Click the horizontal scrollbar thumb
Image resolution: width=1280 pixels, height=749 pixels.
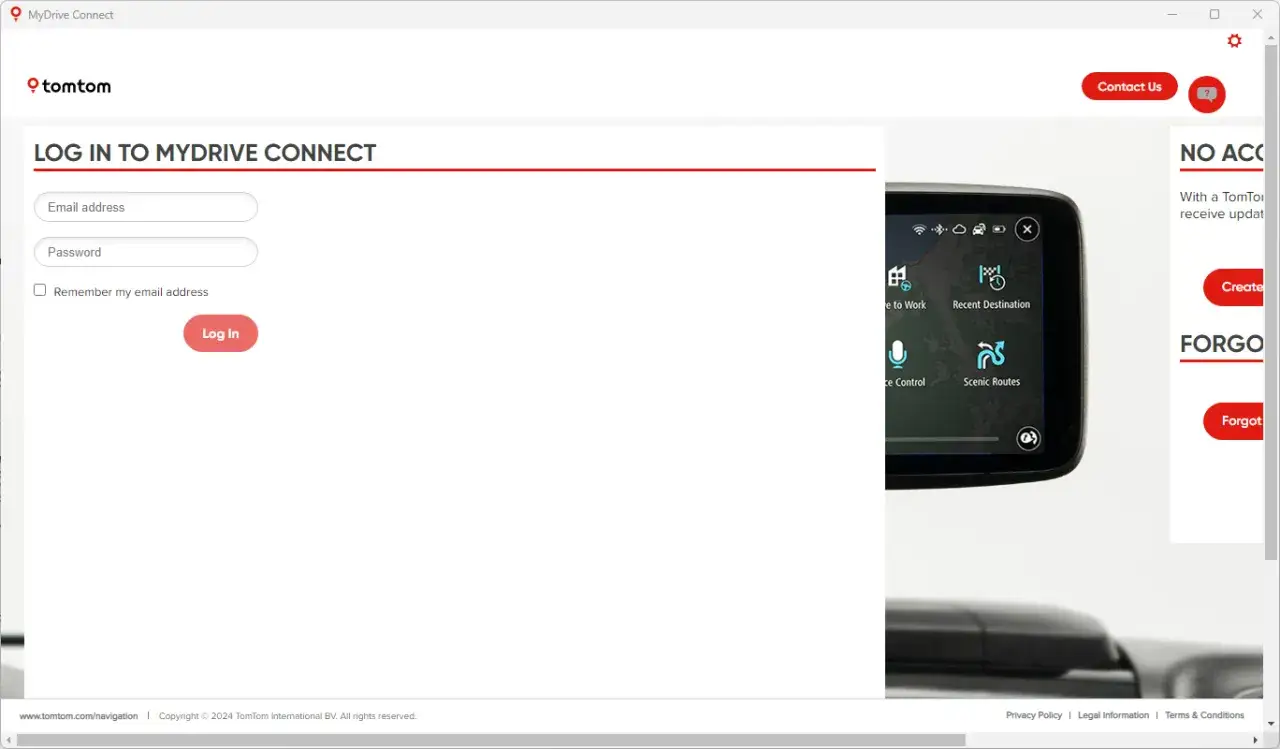(x=491, y=740)
